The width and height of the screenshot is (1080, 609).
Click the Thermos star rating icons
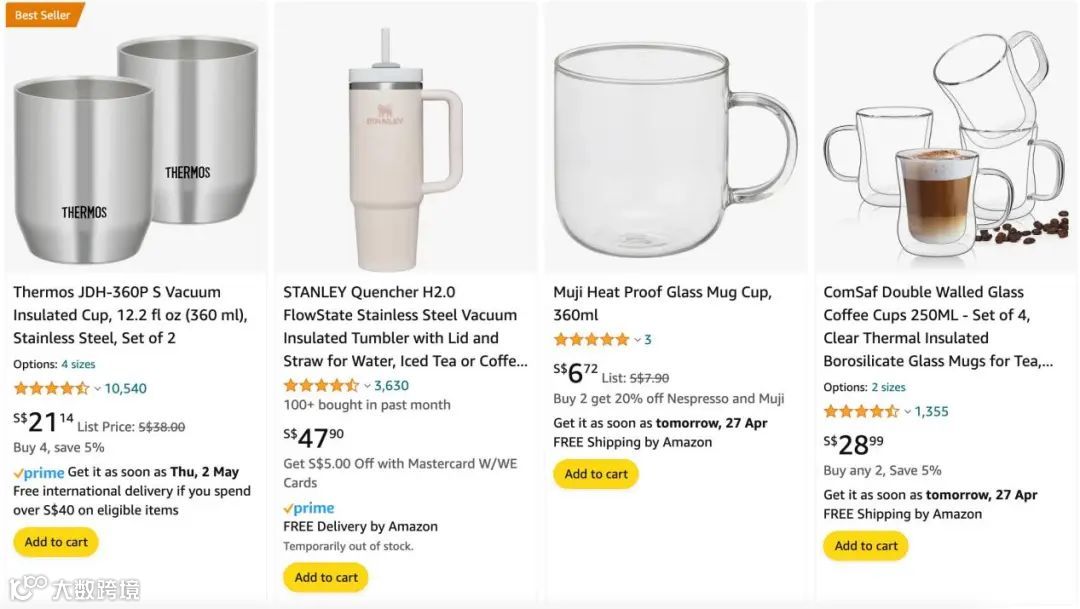click(51, 388)
